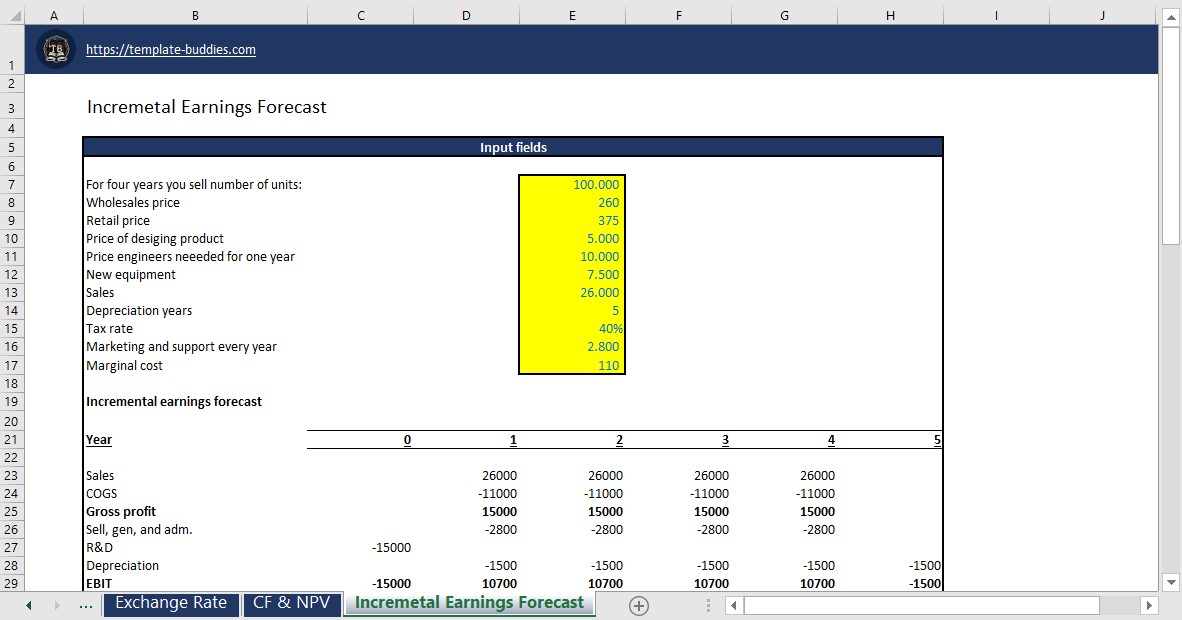This screenshot has height=620, width=1182.
Task: Select the Incremetal Earnings Forecast tab
Action: click(468, 603)
